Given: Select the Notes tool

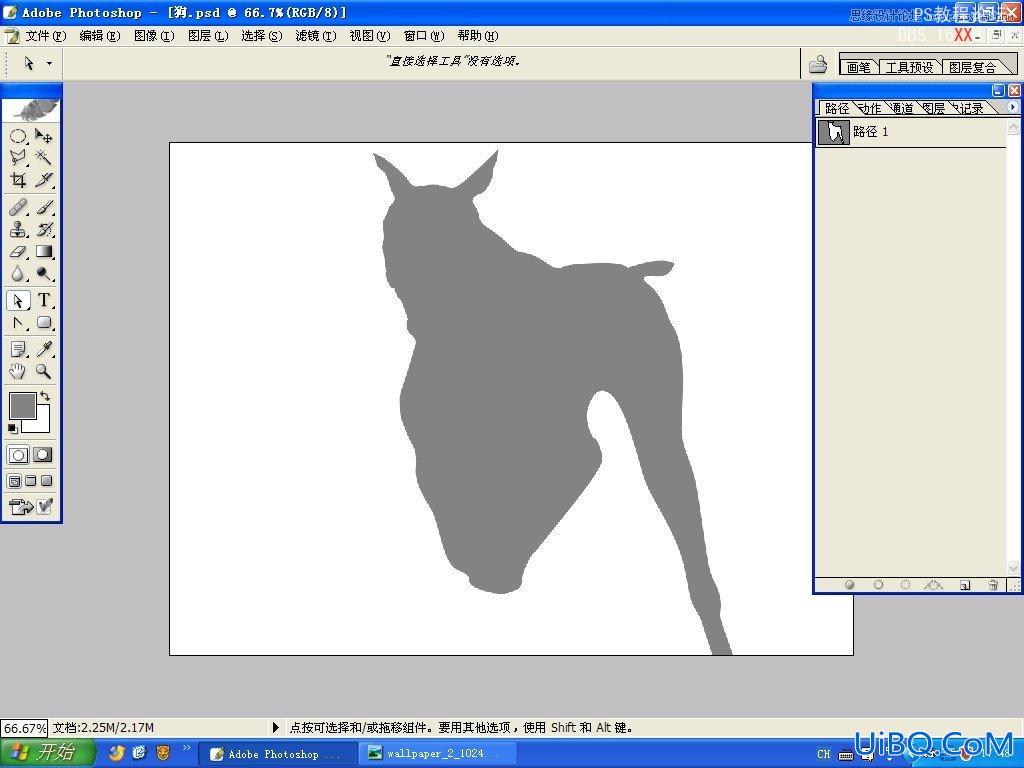Looking at the screenshot, I should coord(18,349).
